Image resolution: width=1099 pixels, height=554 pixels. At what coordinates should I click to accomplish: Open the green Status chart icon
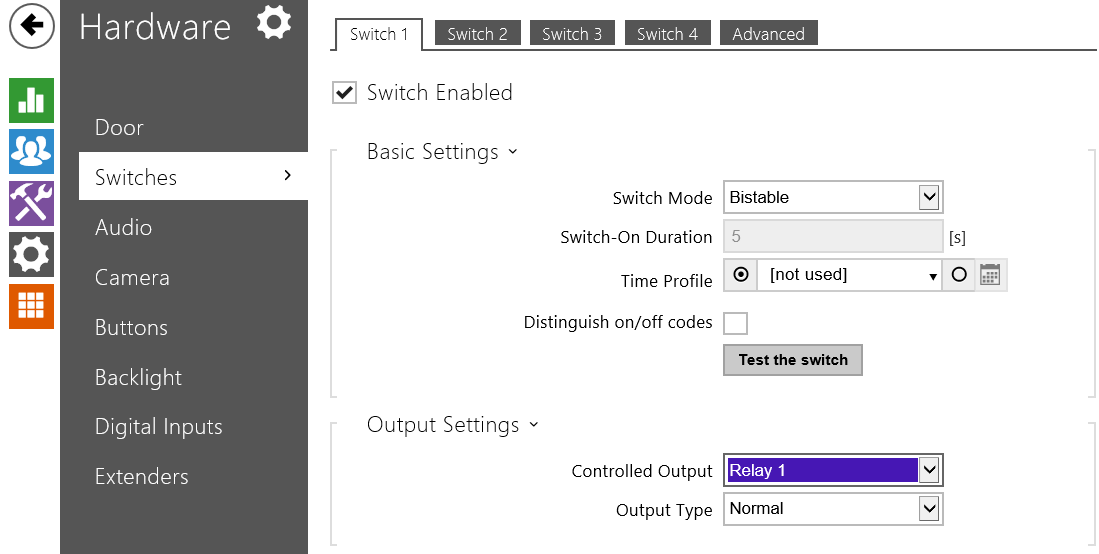tap(31, 100)
